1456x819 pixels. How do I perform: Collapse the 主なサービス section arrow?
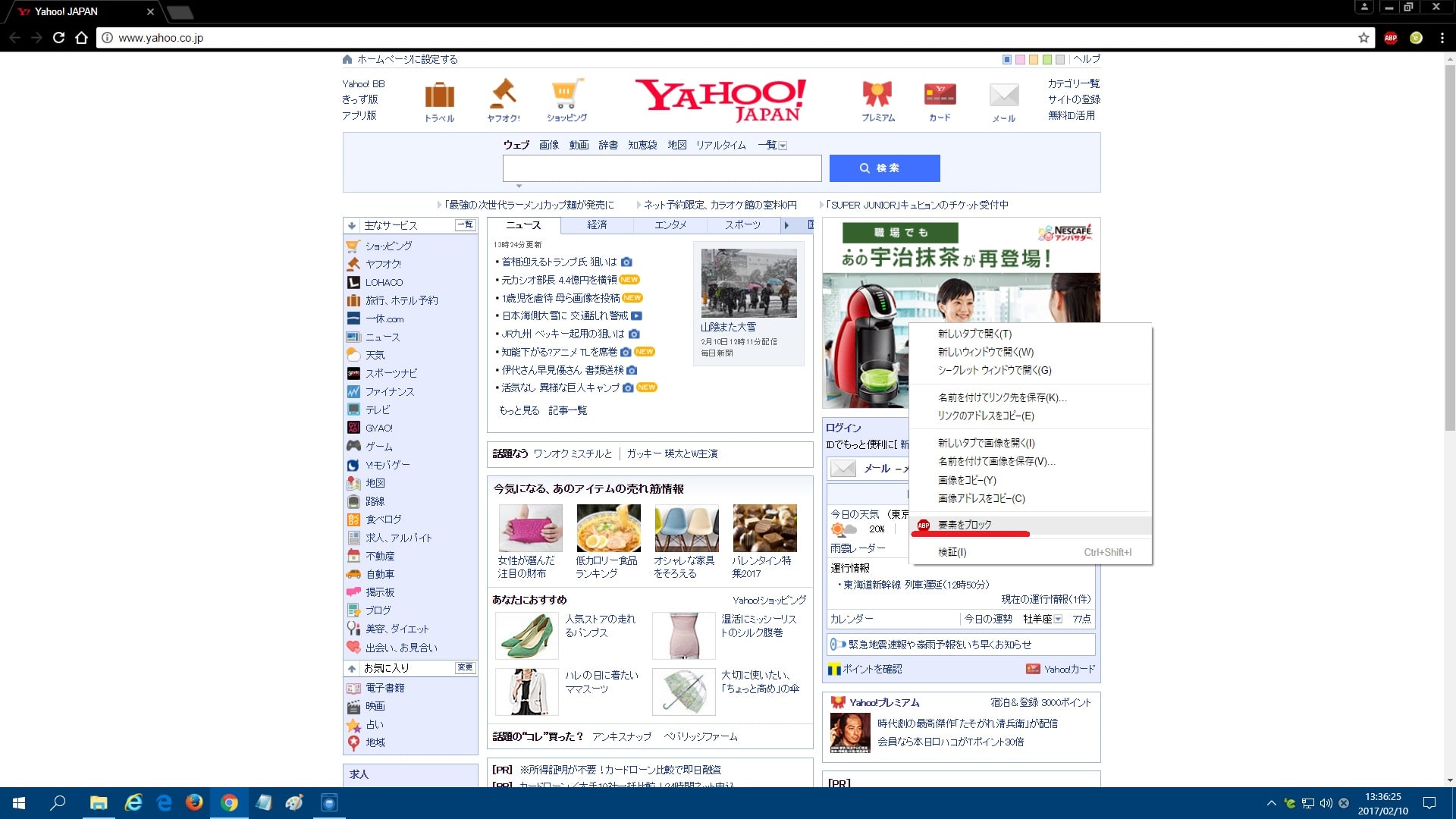coord(352,225)
